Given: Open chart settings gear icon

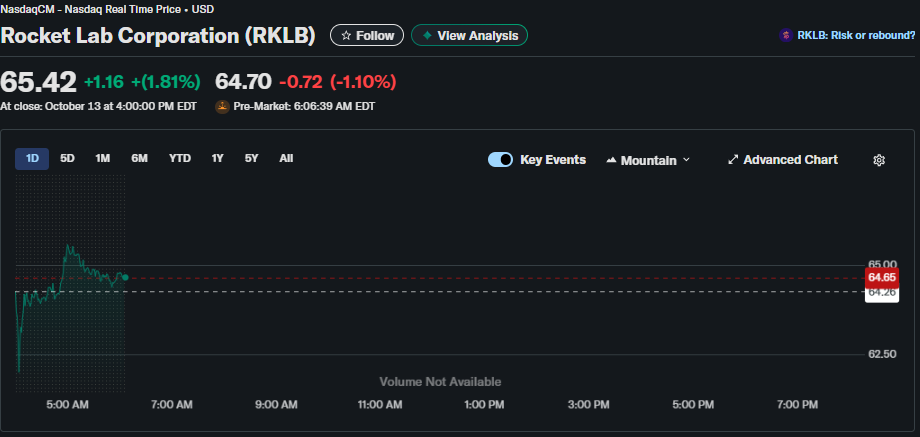Looking at the screenshot, I should point(879,160).
